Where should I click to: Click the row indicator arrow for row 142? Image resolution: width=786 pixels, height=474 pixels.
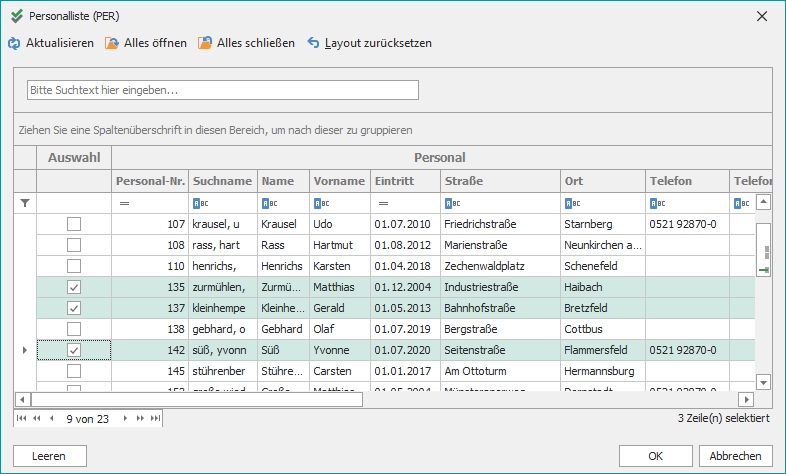25,350
